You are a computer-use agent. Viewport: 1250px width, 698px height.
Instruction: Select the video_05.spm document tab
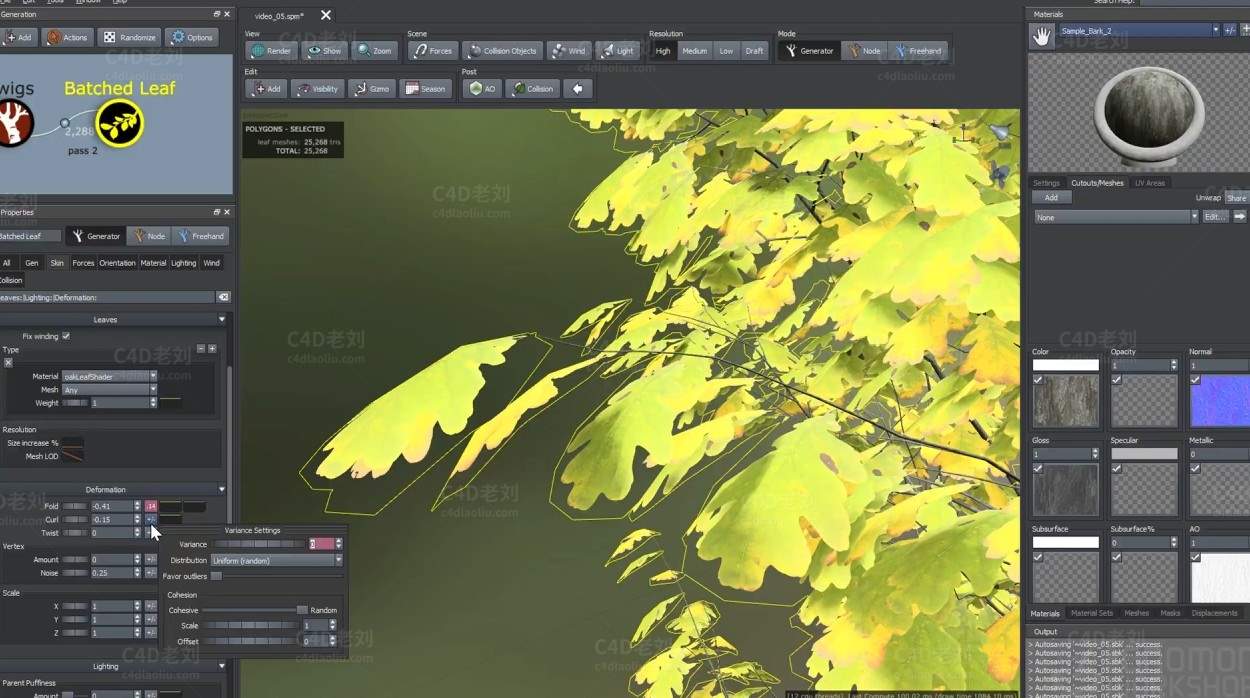coord(279,16)
